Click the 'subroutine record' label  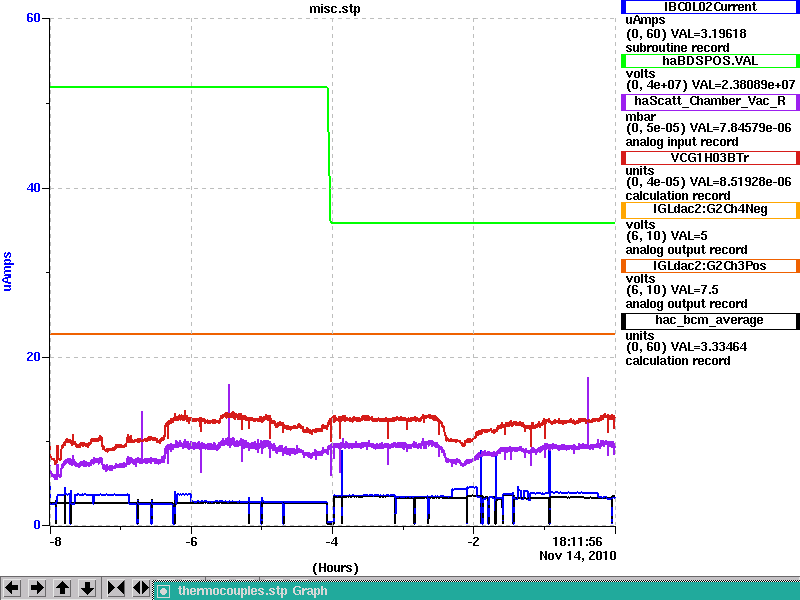point(678,48)
